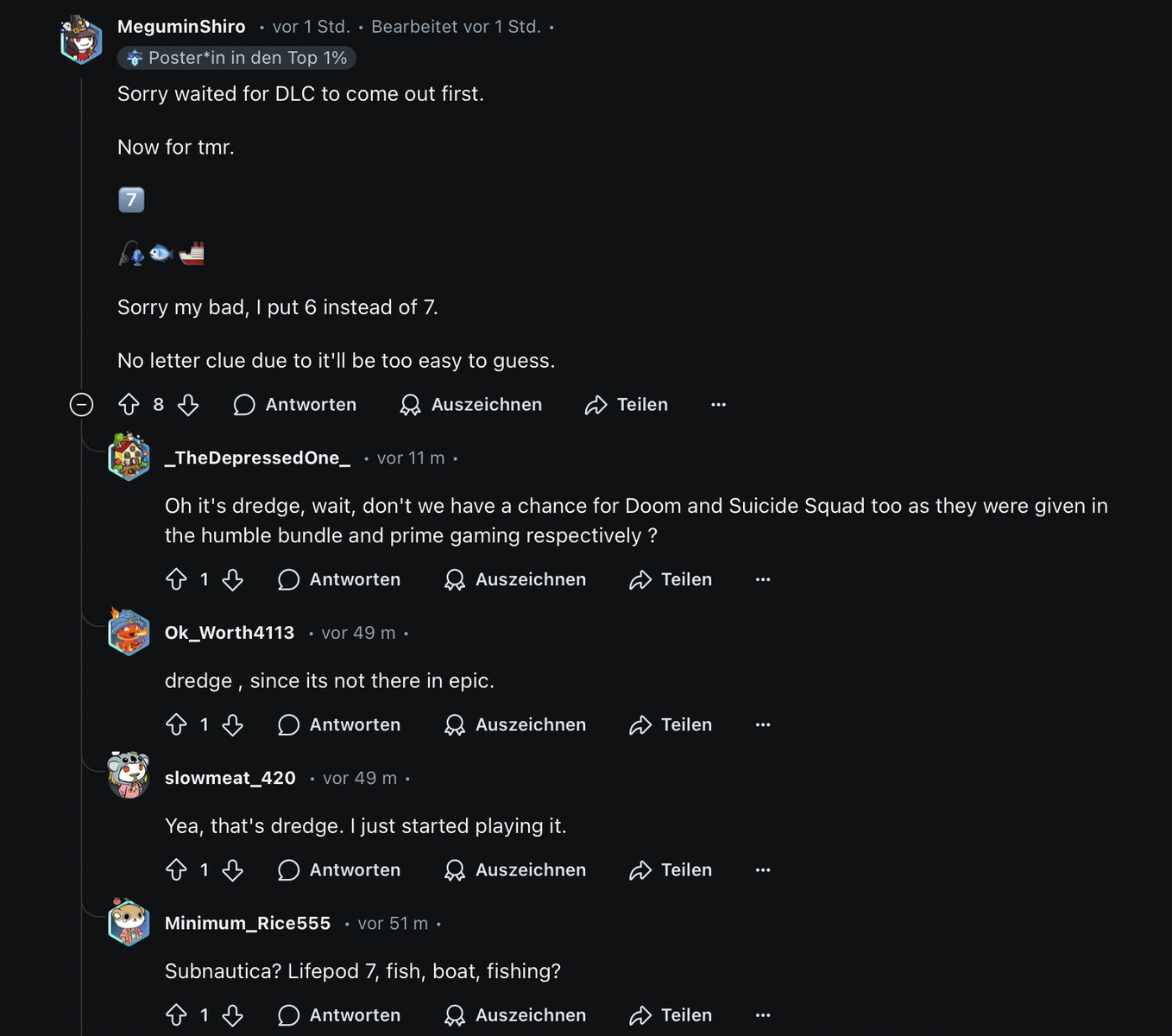Screen dimensions: 1172x1036
Task: Award Minimum_Rice555's comment
Action: point(515,1014)
